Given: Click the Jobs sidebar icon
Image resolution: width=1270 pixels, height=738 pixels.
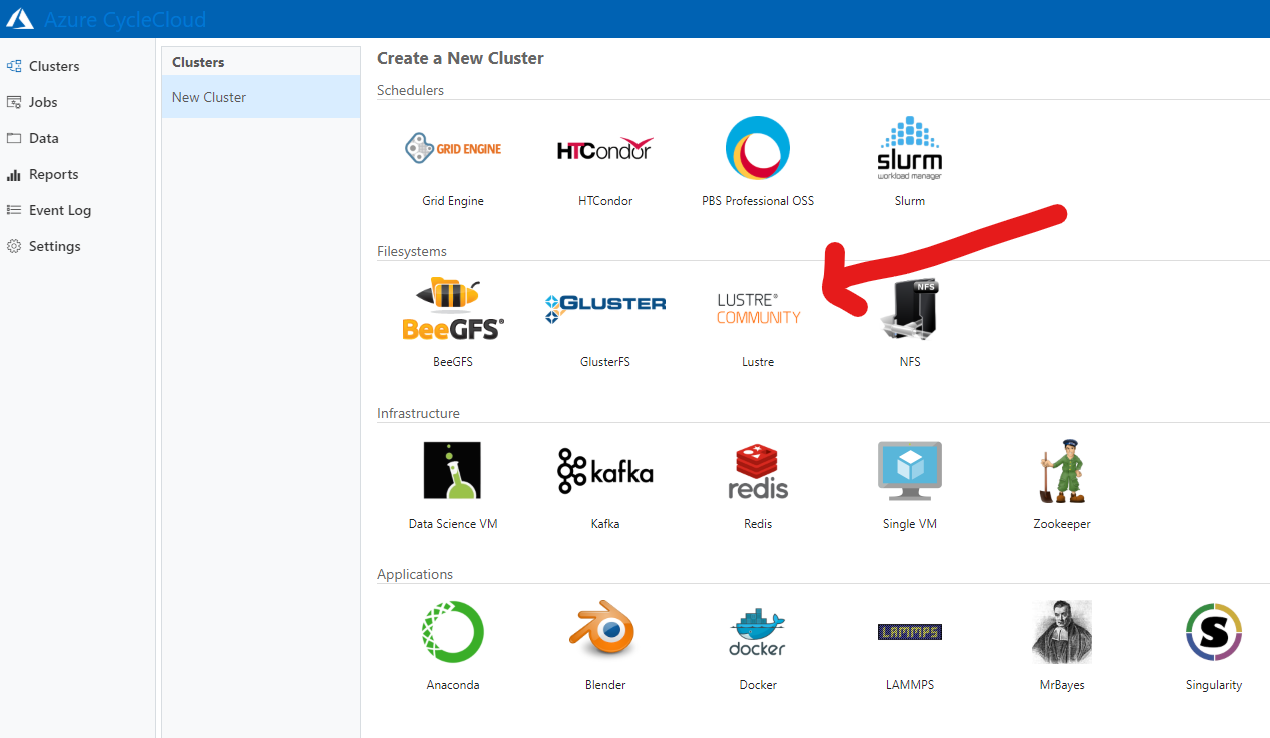Looking at the screenshot, I should [x=14, y=102].
